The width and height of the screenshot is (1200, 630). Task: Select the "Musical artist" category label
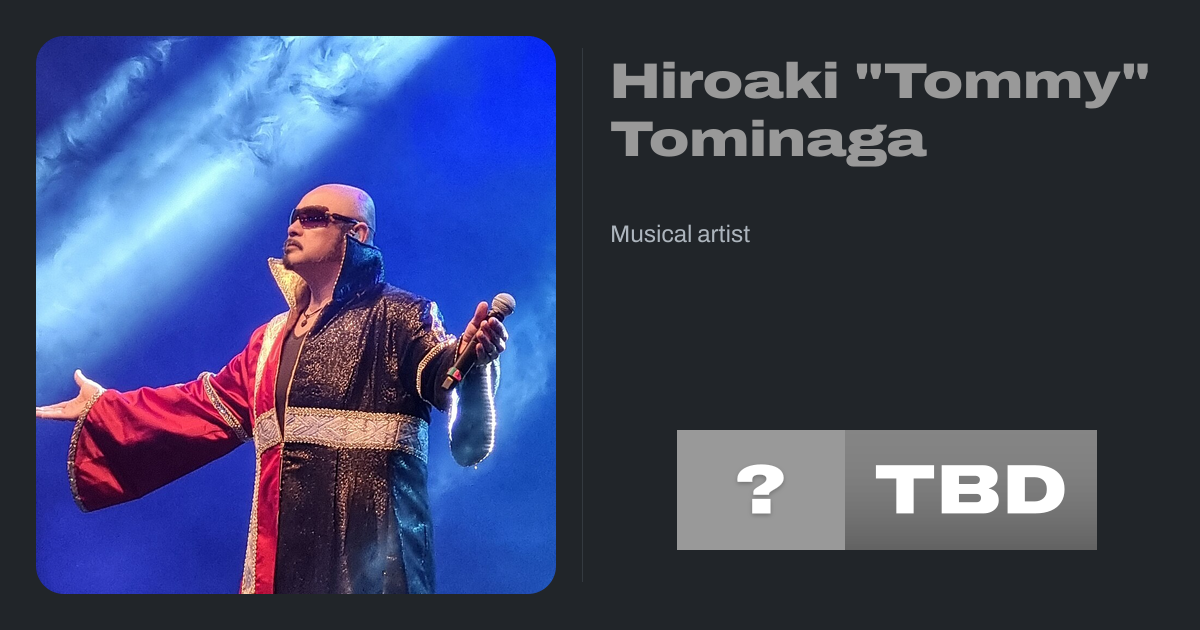pyautogui.click(x=680, y=235)
